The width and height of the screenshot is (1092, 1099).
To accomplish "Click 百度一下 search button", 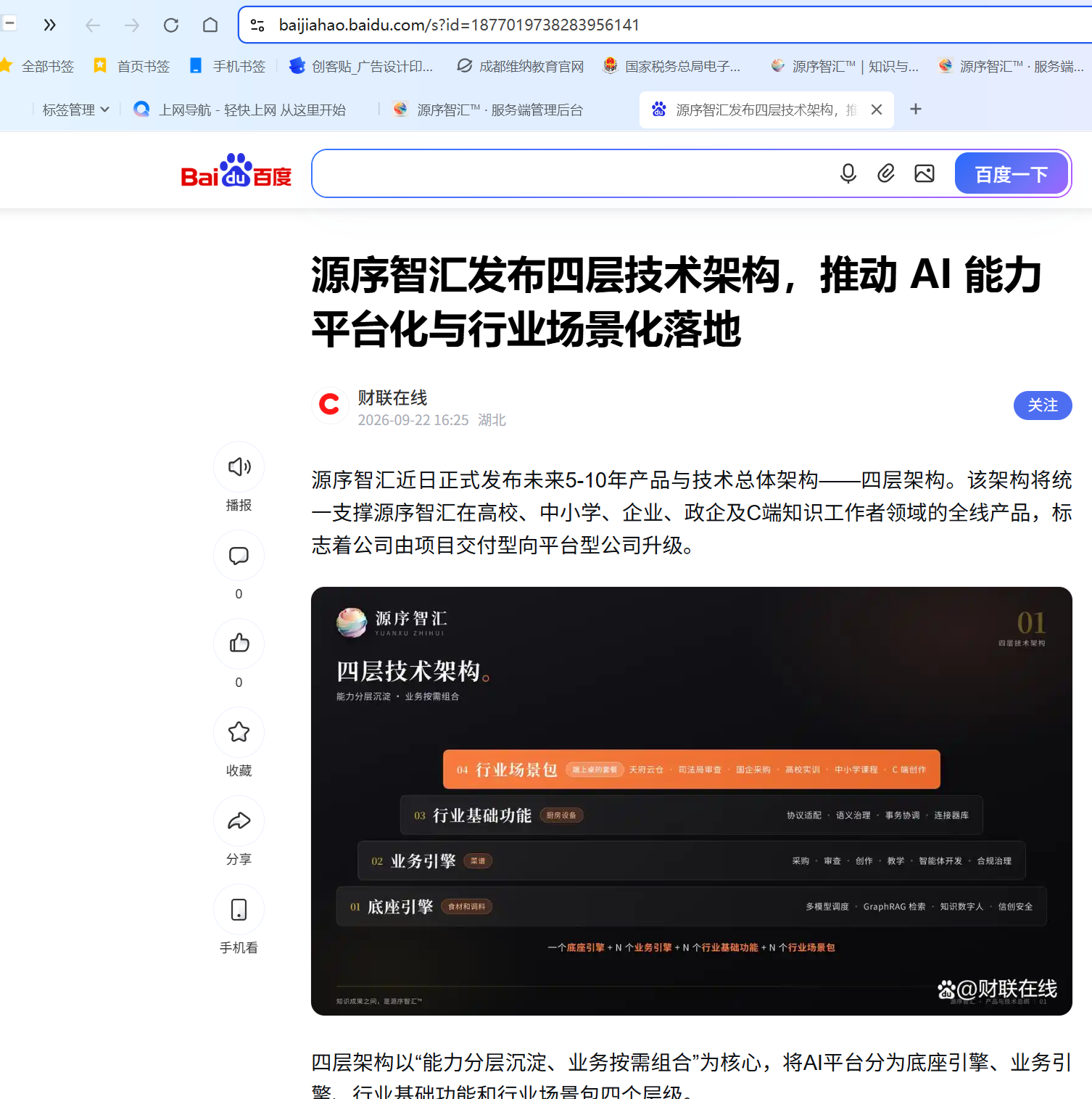I will [x=1012, y=173].
